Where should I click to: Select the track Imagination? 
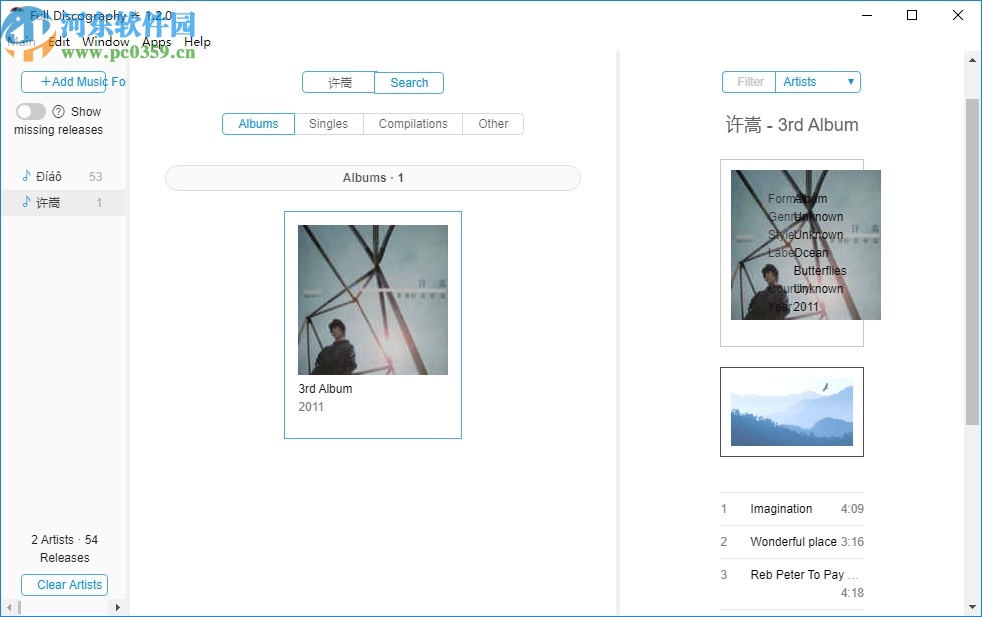point(781,509)
